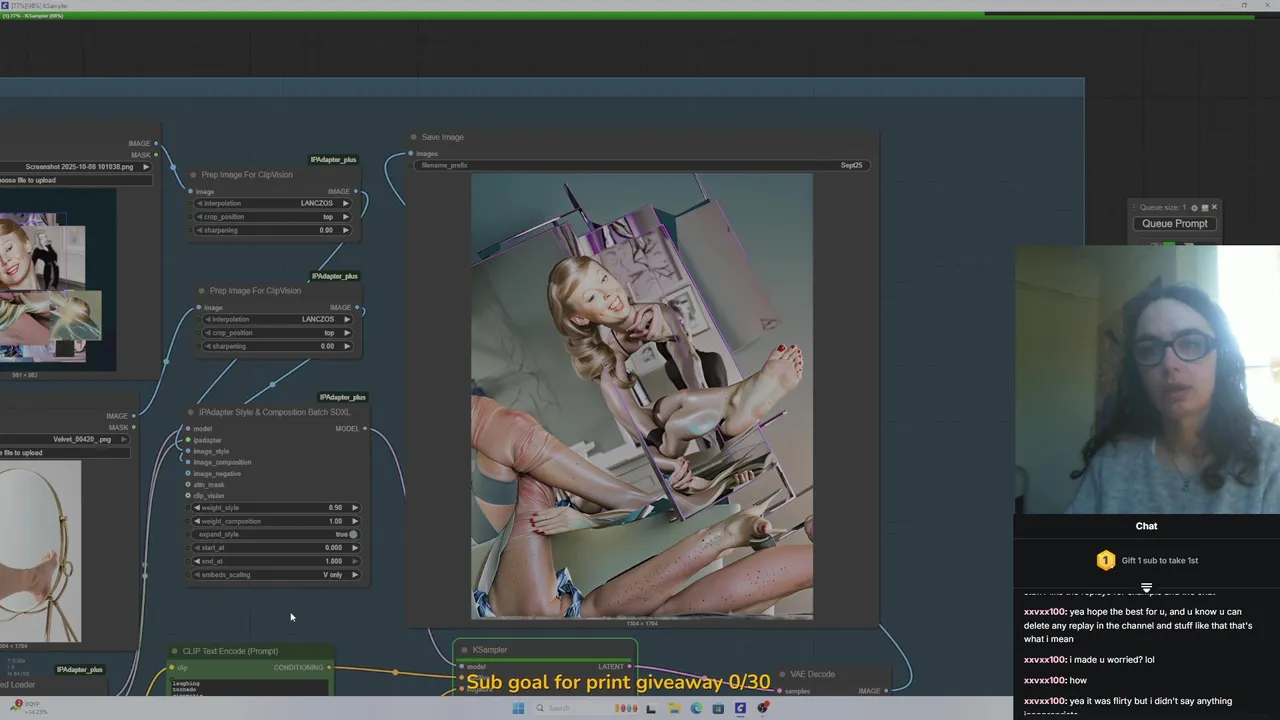This screenshot has height=720, width=1280.
Task: Decrease weight_style with its left arrow
Action: click(197, 508)
